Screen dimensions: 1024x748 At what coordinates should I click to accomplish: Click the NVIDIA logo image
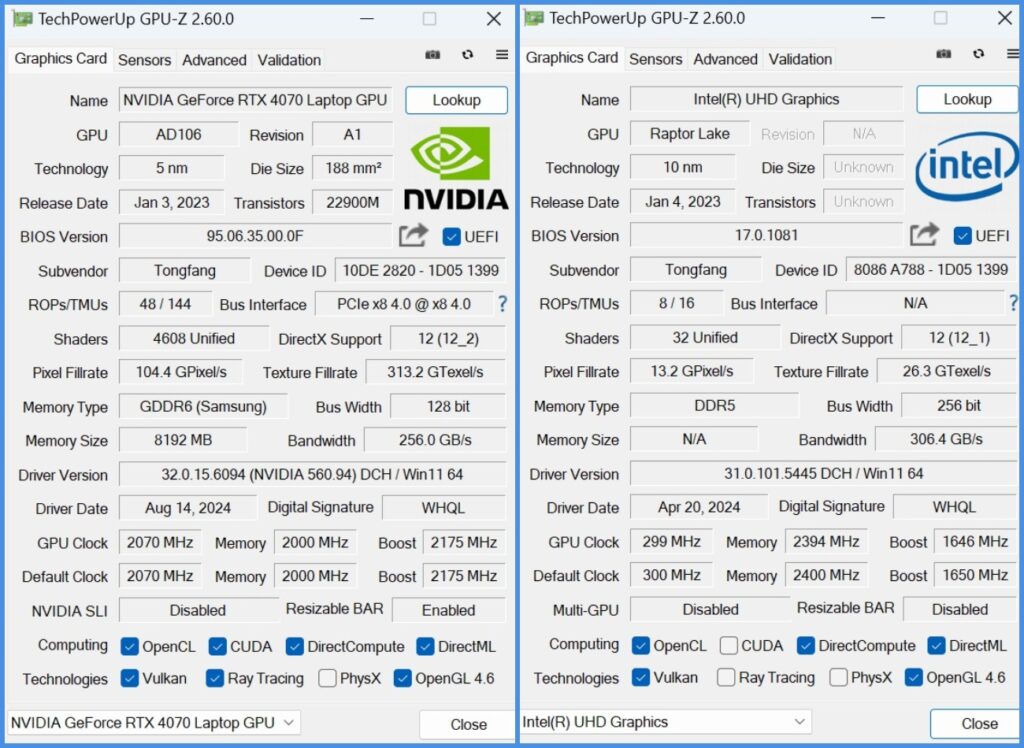[x=455, y=168]
